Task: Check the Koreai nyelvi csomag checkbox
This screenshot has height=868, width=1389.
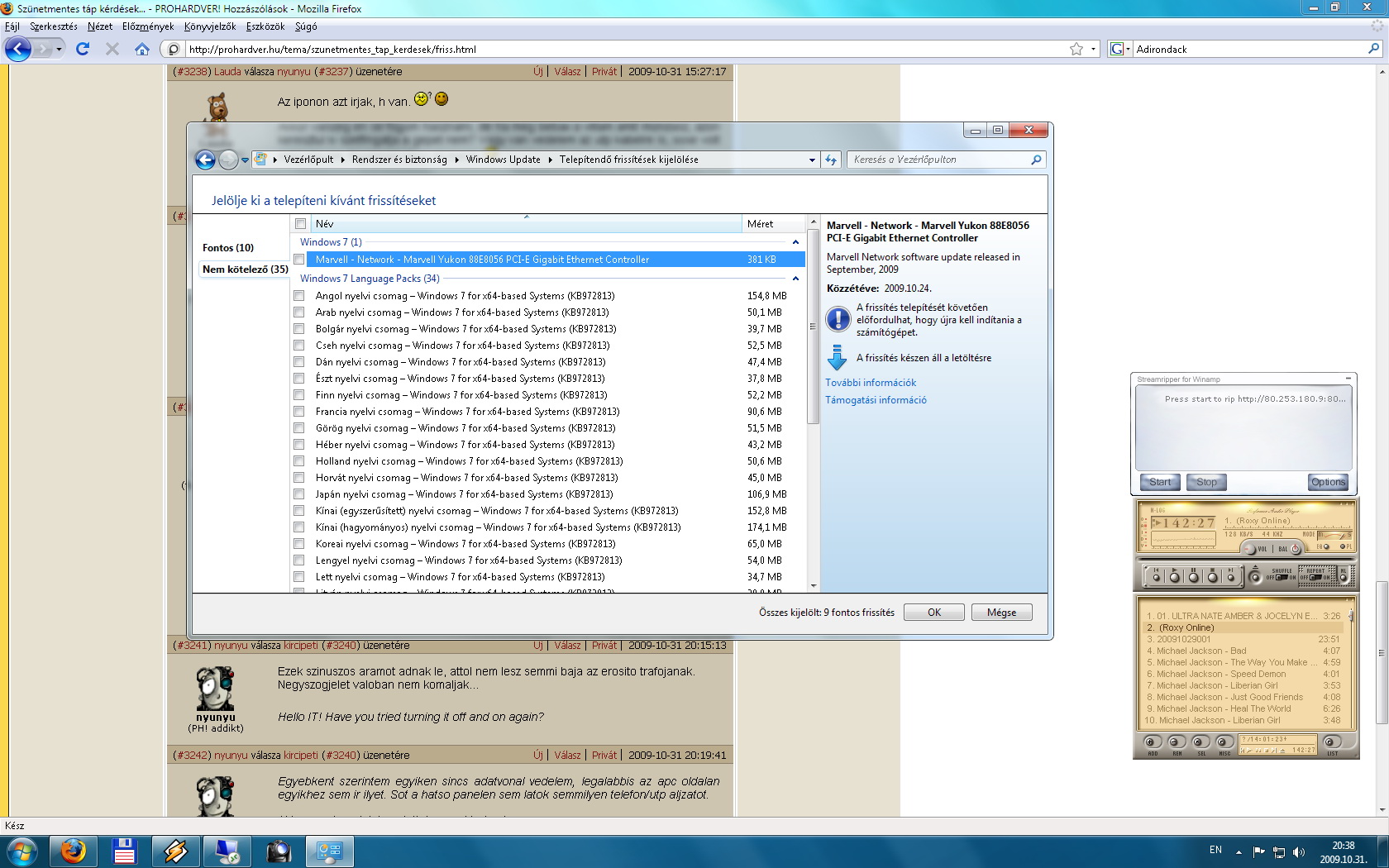Action: click(299, 544)
